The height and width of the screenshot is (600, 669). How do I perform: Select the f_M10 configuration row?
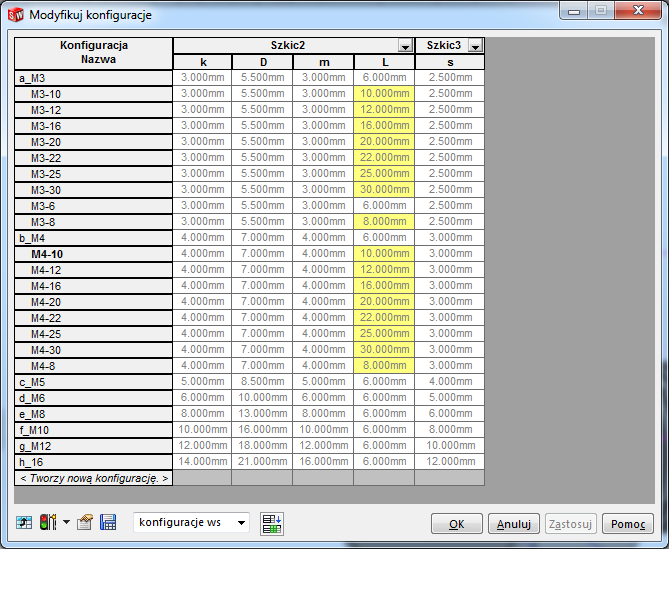pyautogui.click(x=93, y=430)
